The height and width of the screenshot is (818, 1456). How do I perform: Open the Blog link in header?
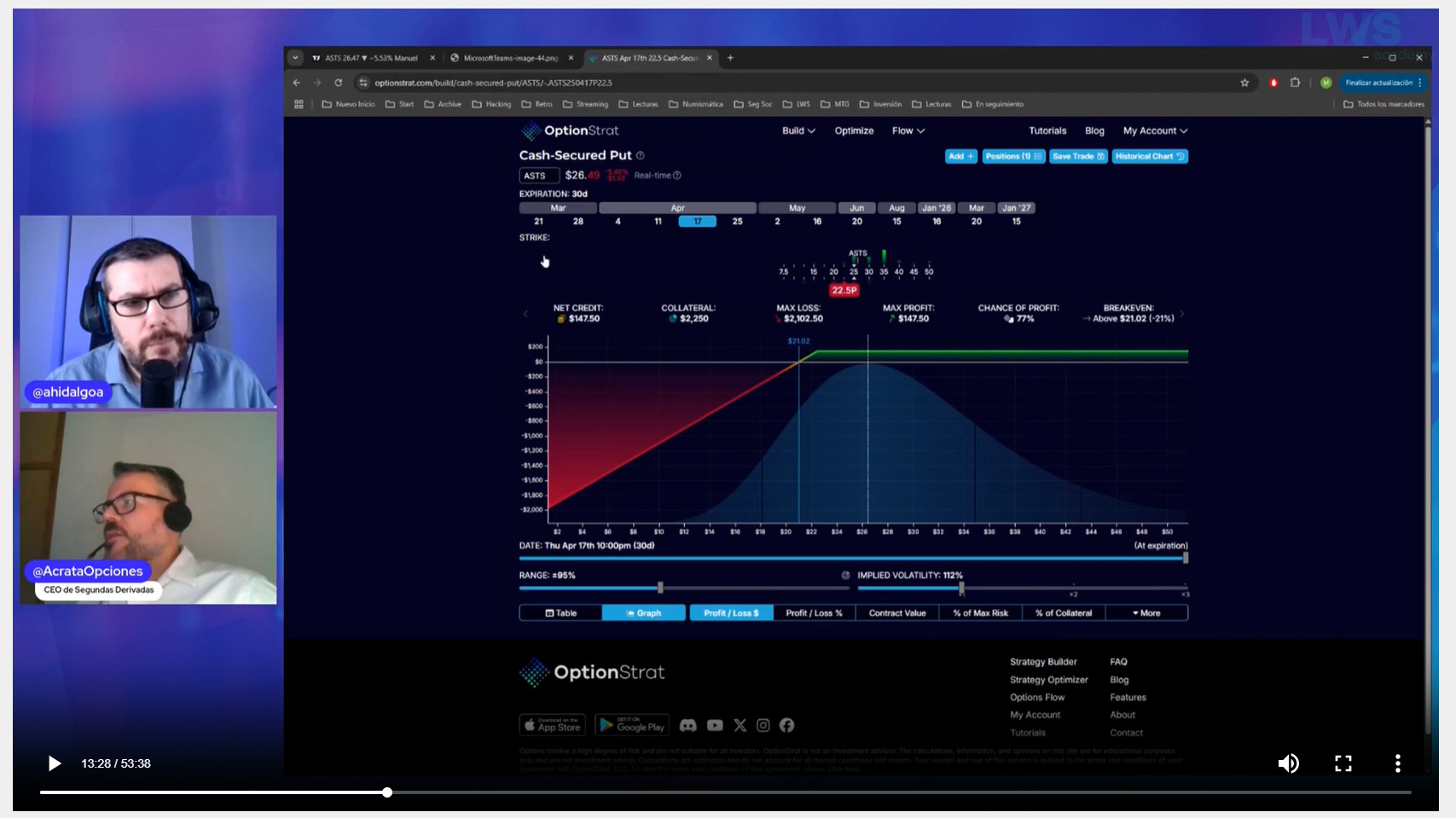coord(1094,131)
